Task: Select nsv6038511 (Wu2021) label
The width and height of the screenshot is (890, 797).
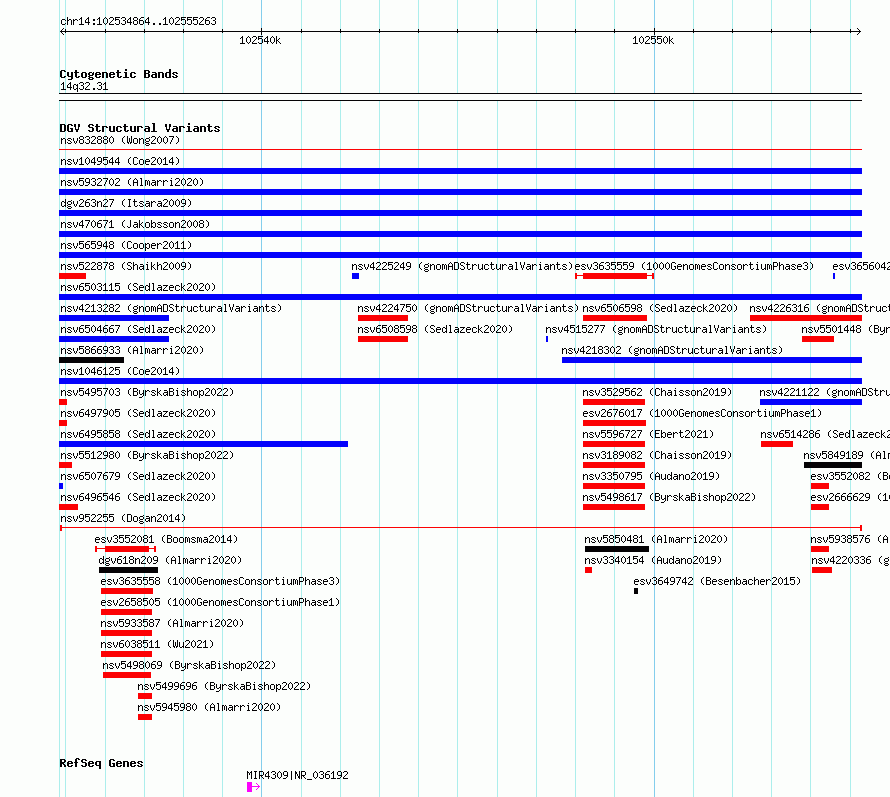Action: click(x=157, y=644)
